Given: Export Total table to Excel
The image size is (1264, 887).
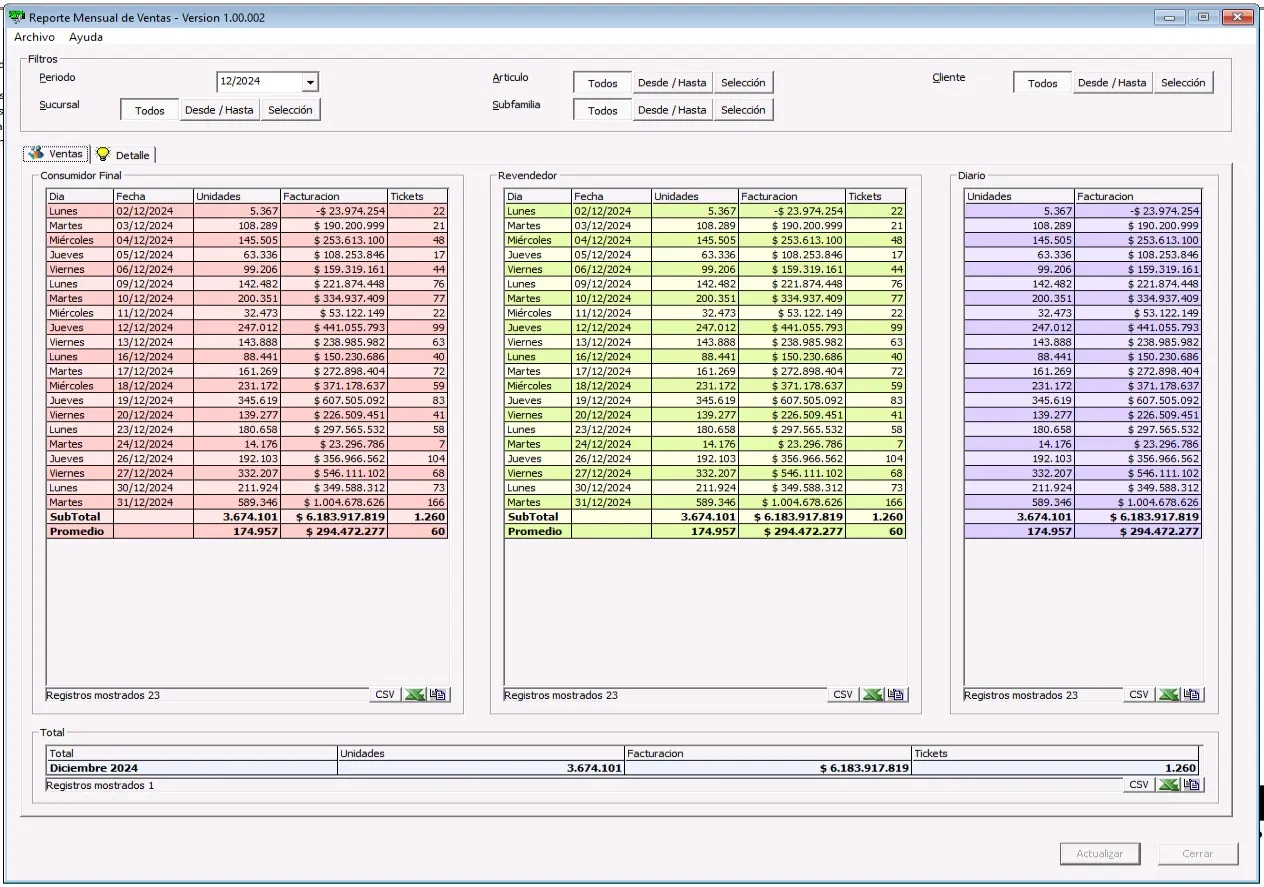Looking at the screenshot, I should point(1168,785).
